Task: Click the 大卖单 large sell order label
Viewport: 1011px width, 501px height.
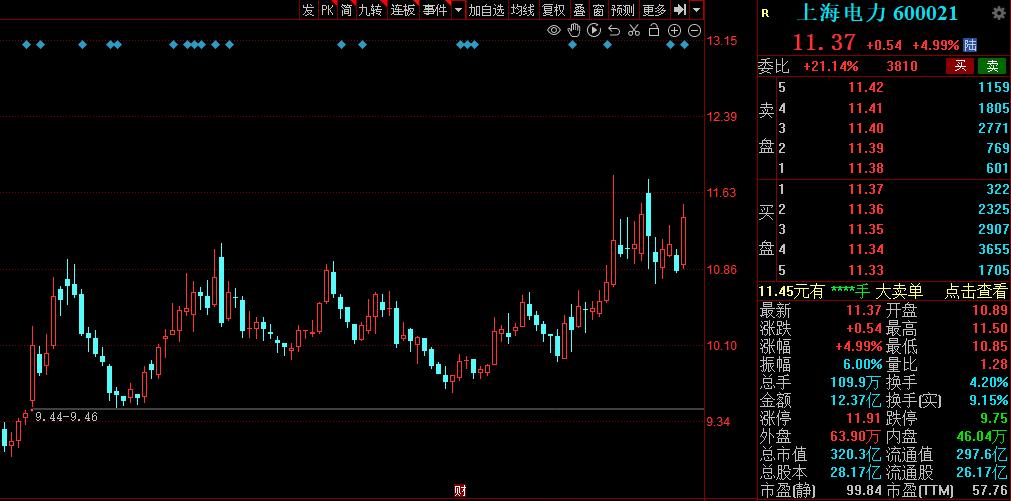Action: coord(897,291)
